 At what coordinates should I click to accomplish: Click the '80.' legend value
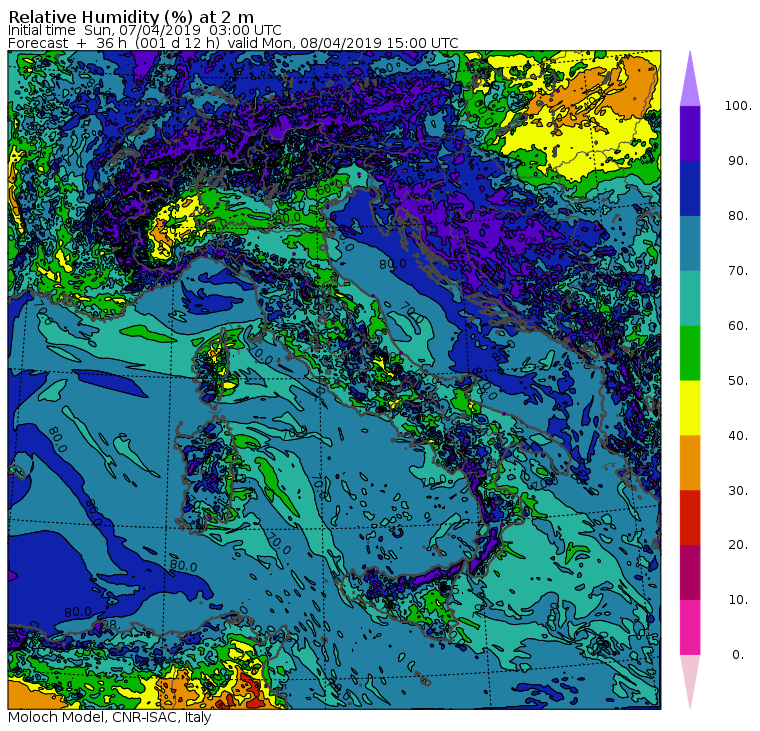(738, 216)
